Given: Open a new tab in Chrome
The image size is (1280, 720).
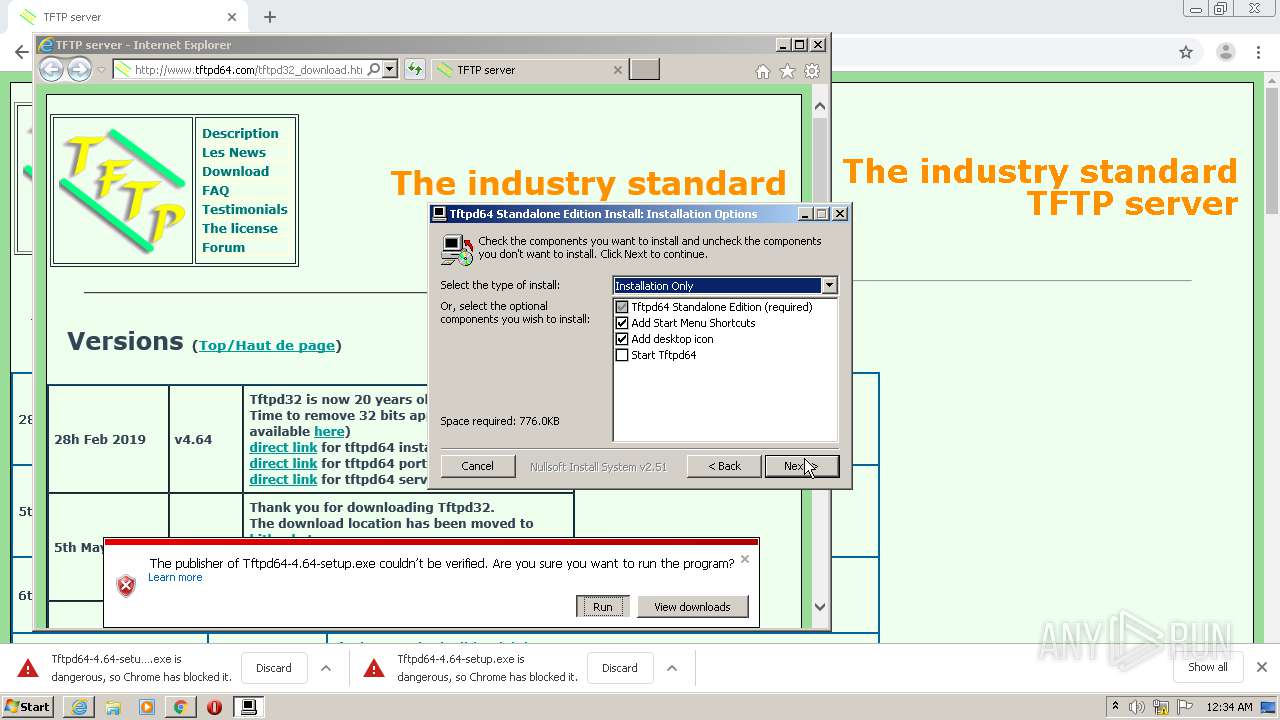Looking at the screenshot, I should (270, 17).
